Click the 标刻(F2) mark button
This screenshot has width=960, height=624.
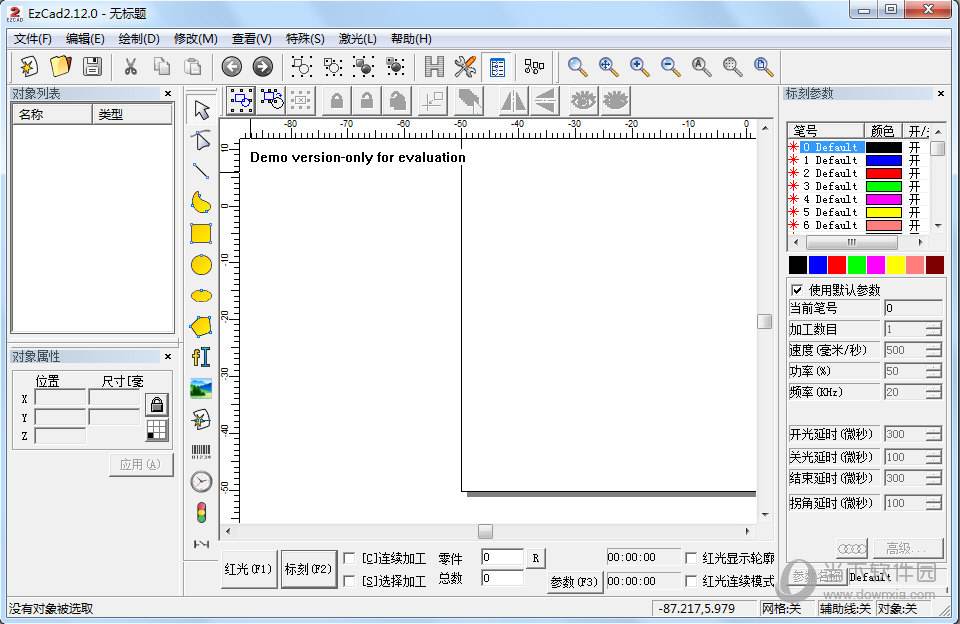pyautogui.click(x=308, y=569)
